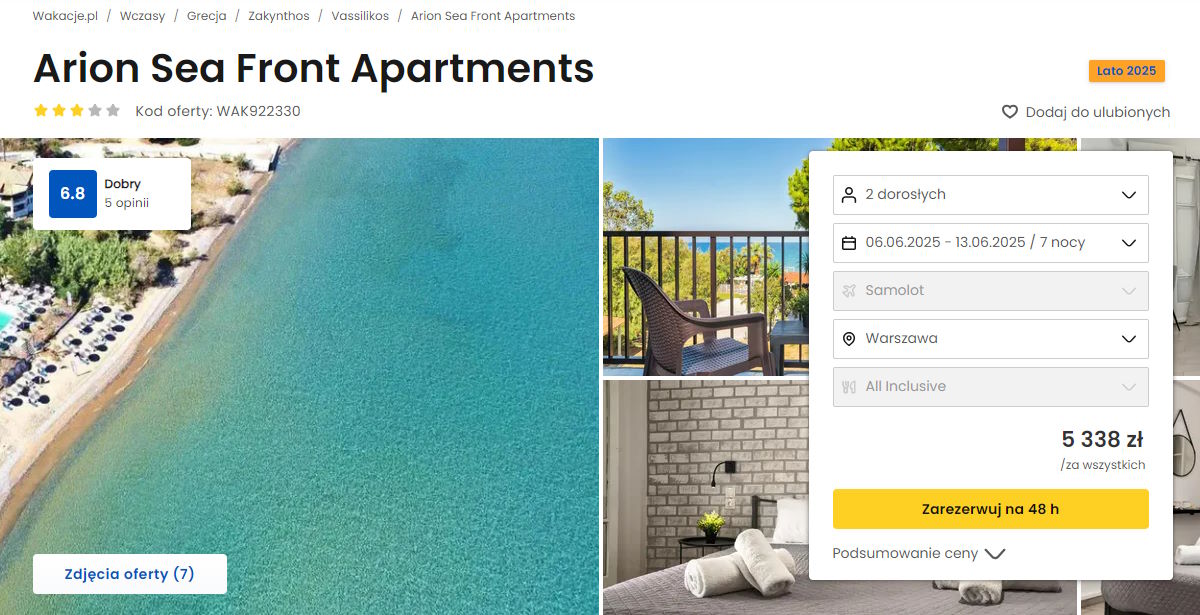Open the balcony sea view photo
Viewport: 1200px width, 615px height.
[706, 256]
